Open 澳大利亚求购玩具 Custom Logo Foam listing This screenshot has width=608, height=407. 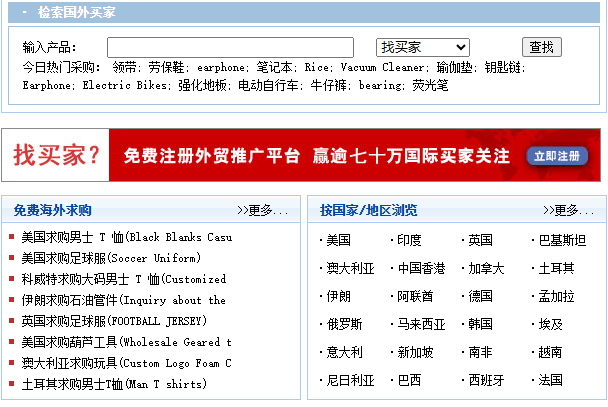pyautogui.click(x=127, y=363)
